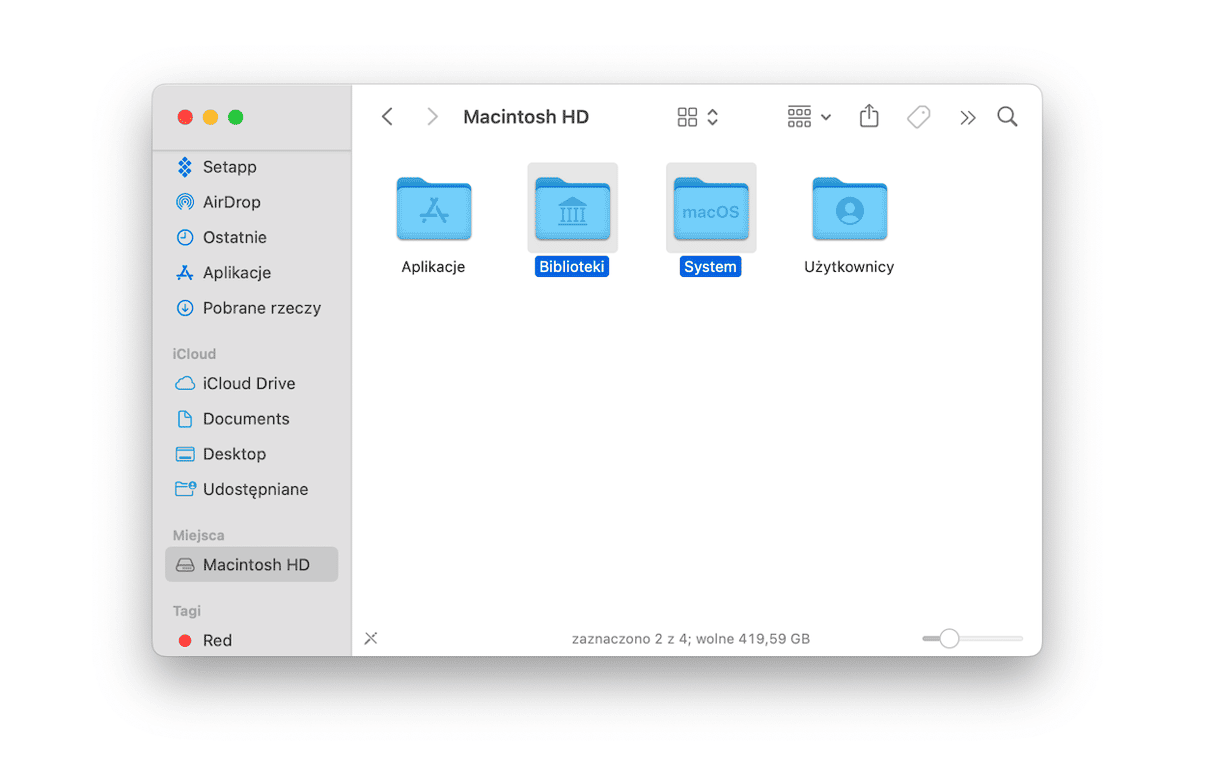
Task: Click the Tagi section header
Action: [187, 610]
